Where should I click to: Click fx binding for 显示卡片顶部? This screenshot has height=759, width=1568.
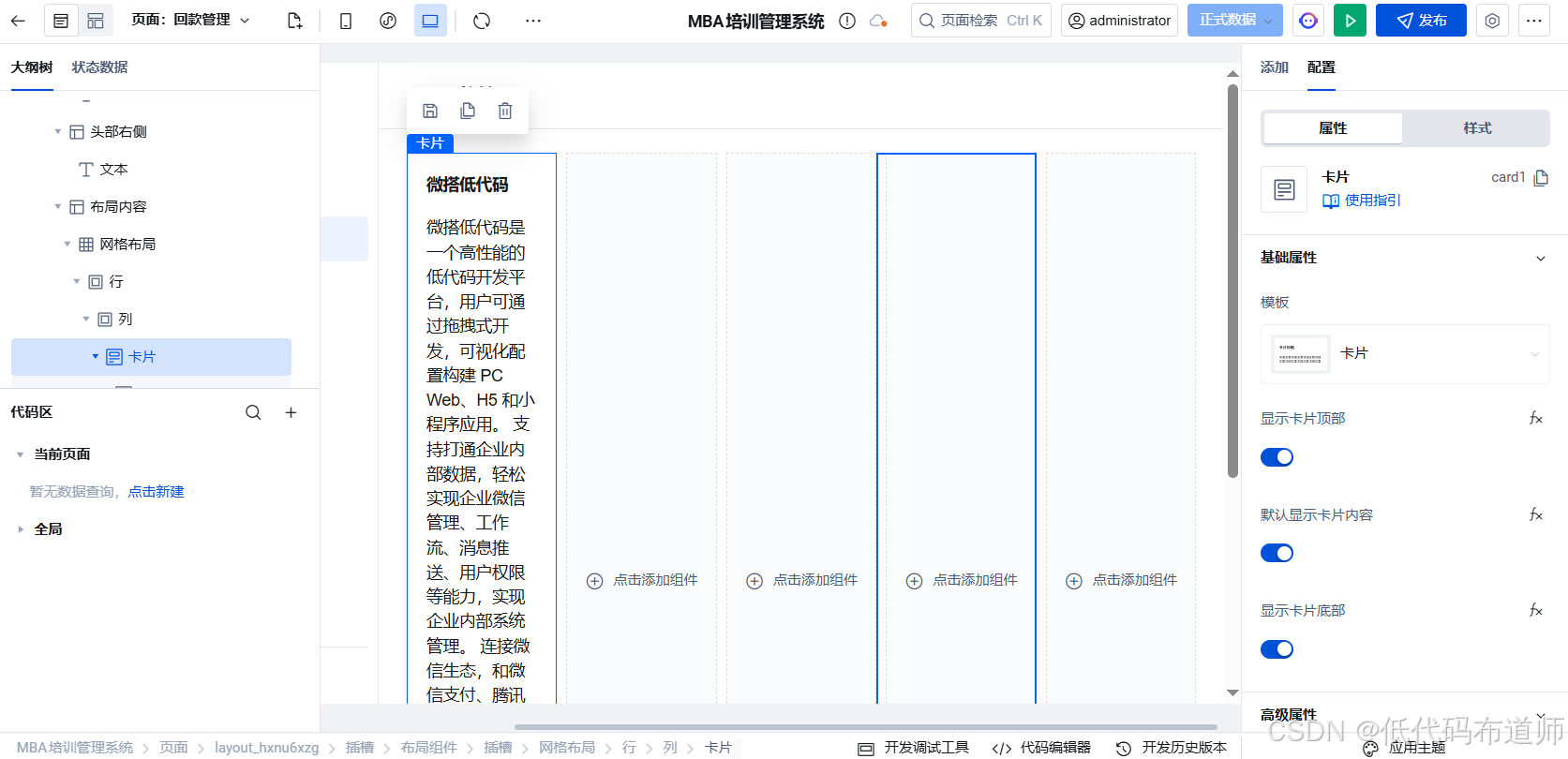[x=1536, y=418]
